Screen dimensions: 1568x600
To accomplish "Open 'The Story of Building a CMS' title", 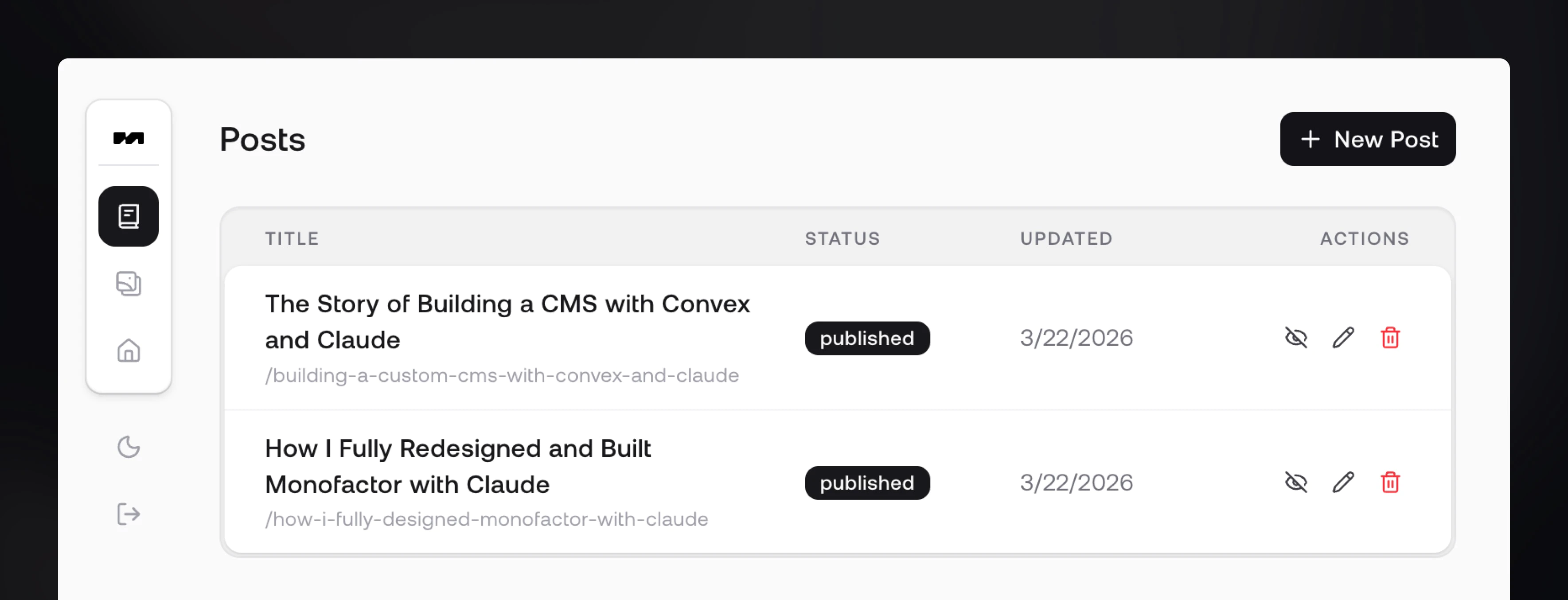I will pos(507,322).
